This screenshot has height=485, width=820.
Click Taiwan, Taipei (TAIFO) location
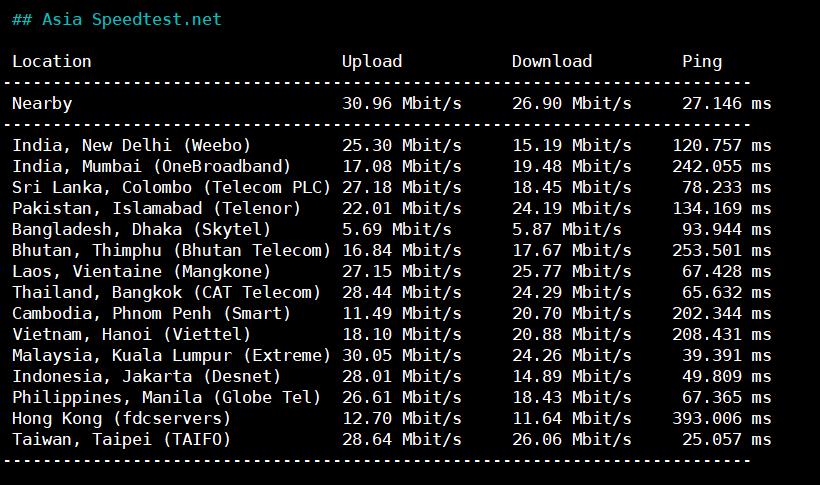(x=122, y=439)
